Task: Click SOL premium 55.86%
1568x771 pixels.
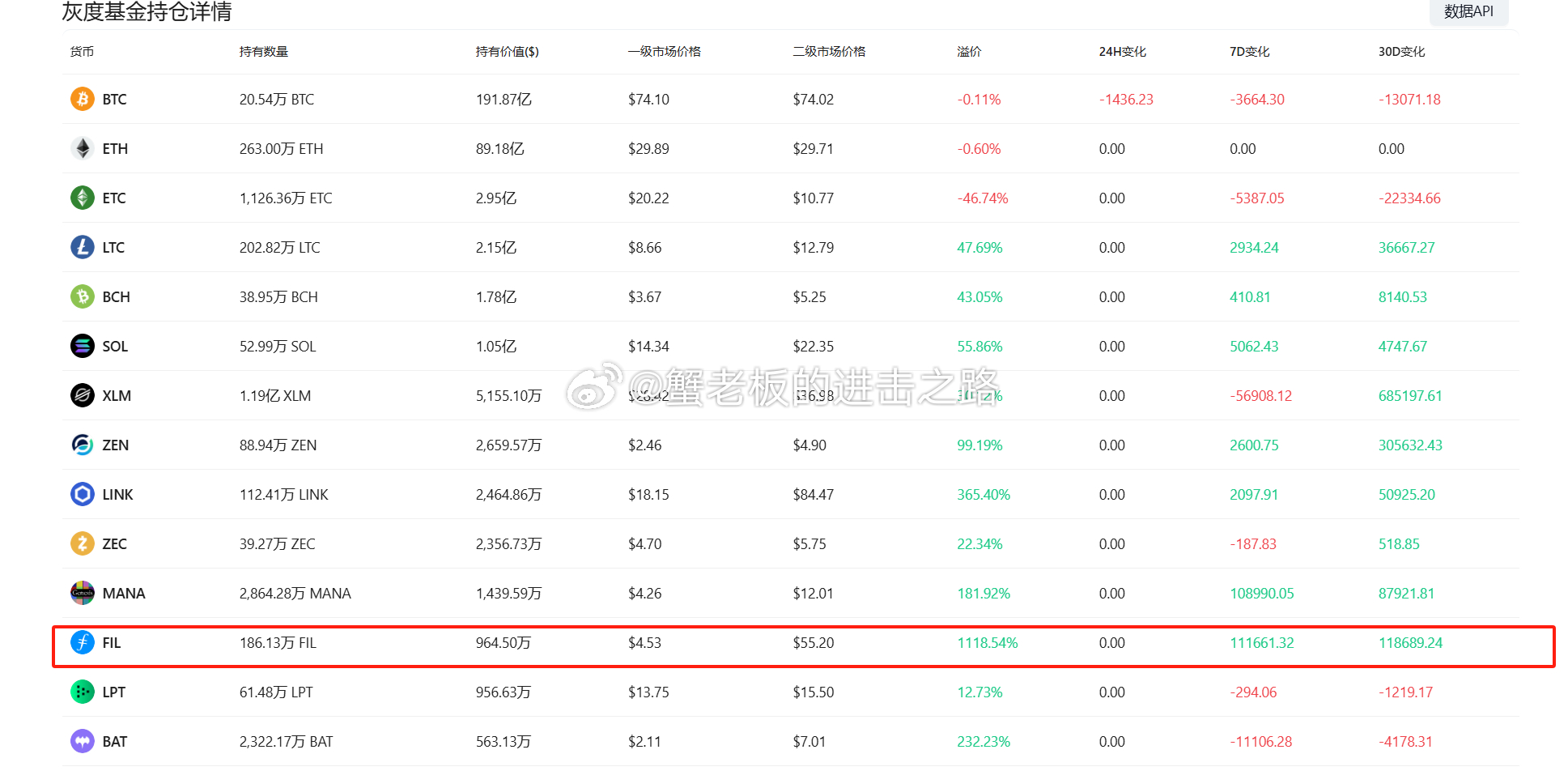Action: [x=979, y=346]
